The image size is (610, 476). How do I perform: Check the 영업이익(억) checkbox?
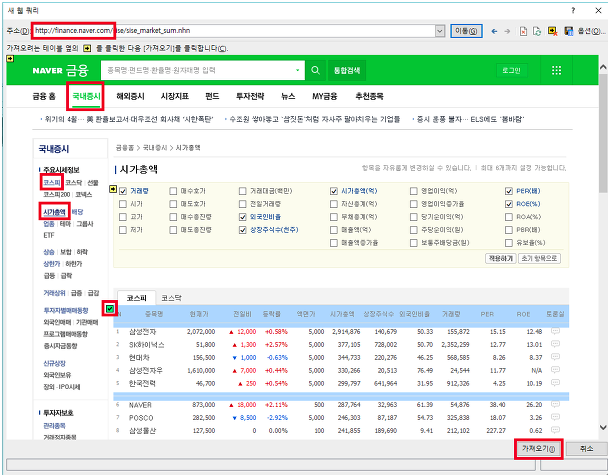(414, 191)
